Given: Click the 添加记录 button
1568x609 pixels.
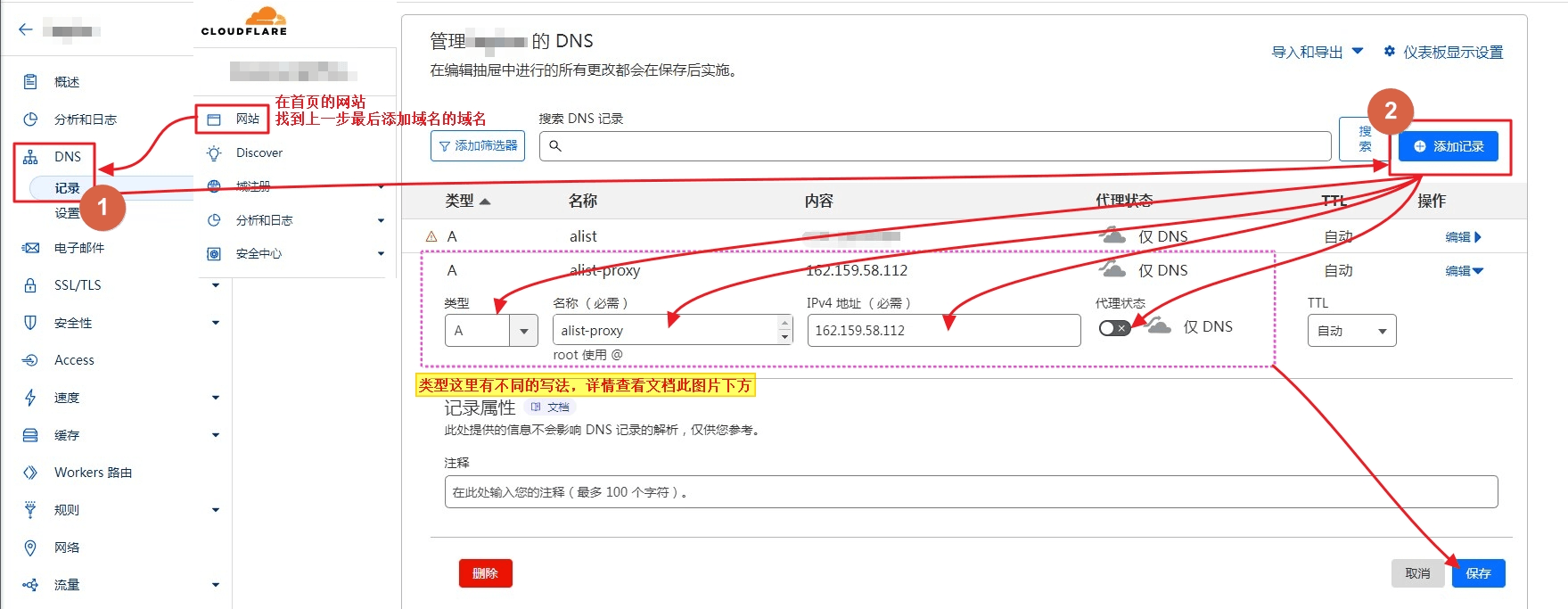Looking at the screenshot, I should (1449, 146).
